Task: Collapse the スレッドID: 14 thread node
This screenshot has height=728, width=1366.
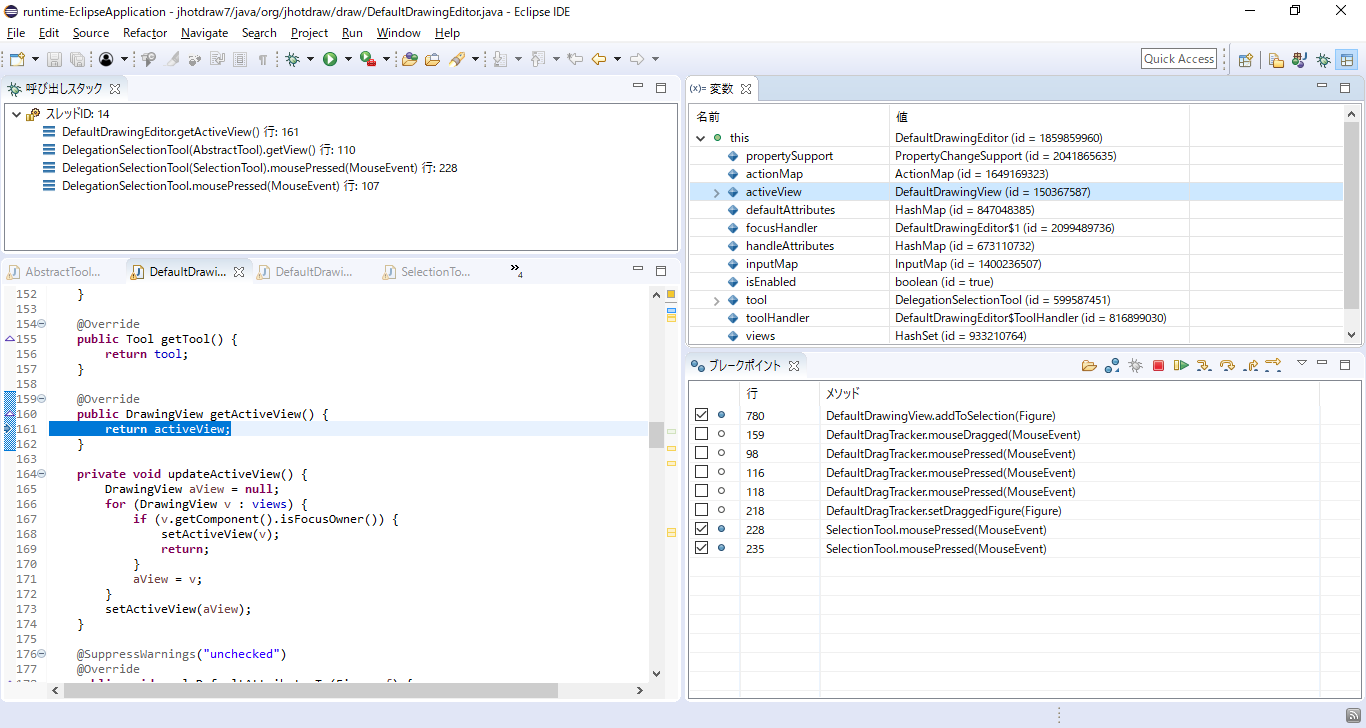Action: coord(16,114)
